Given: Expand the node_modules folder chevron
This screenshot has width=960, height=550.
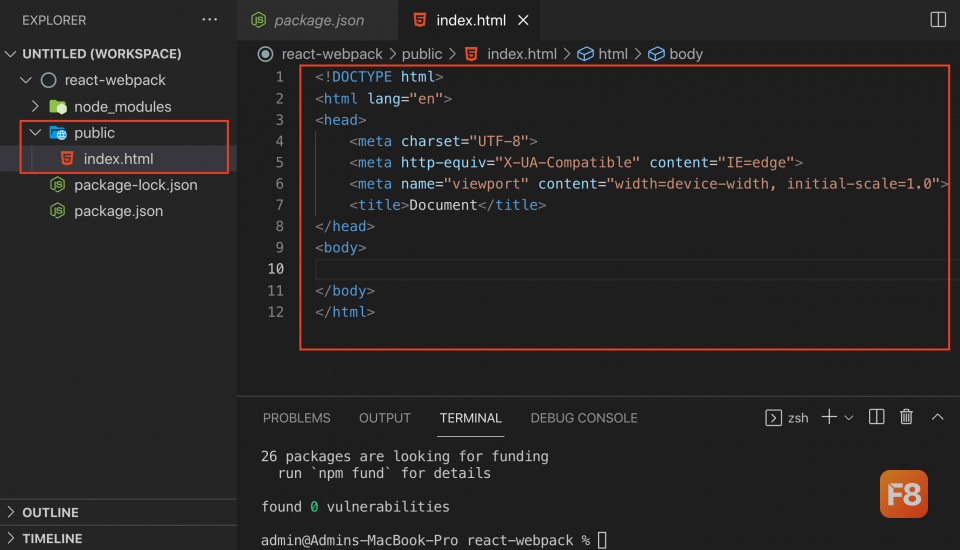Looking at the screenshot, I should 35,107.
